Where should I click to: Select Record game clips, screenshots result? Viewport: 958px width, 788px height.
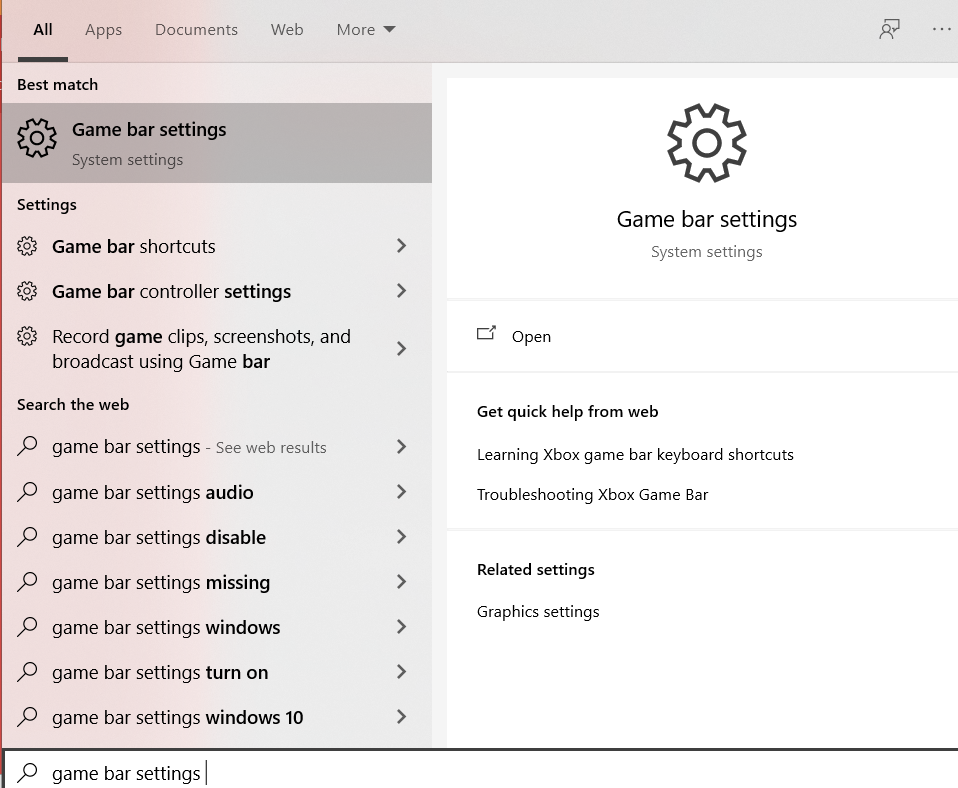click(x=217, y=349)
